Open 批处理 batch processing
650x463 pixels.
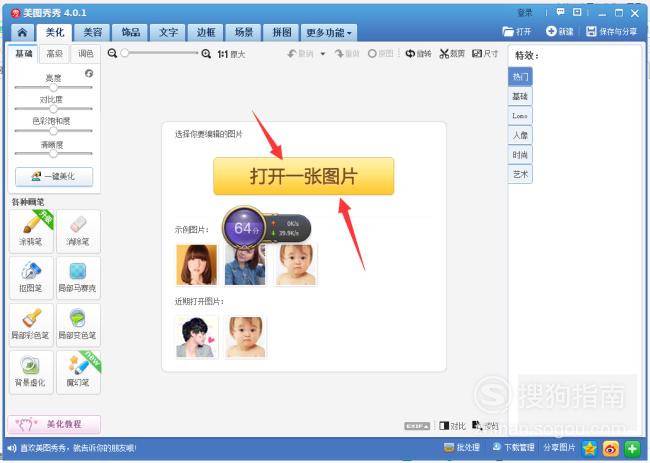pos(461,448)
